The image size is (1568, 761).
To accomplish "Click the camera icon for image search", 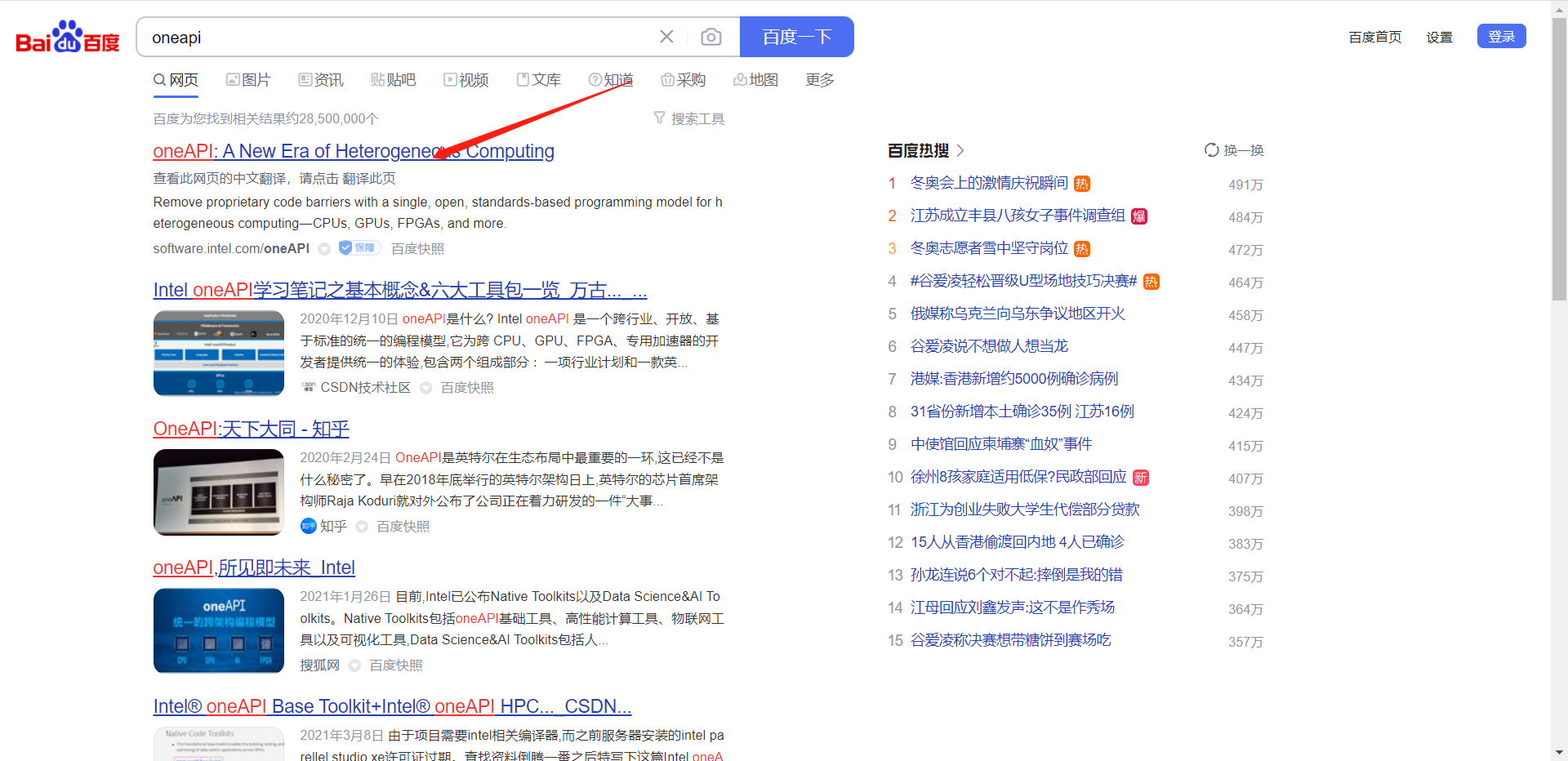I will pos(711,36).
